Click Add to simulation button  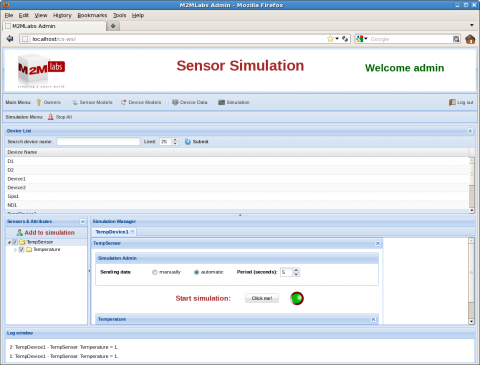(46, 232)
